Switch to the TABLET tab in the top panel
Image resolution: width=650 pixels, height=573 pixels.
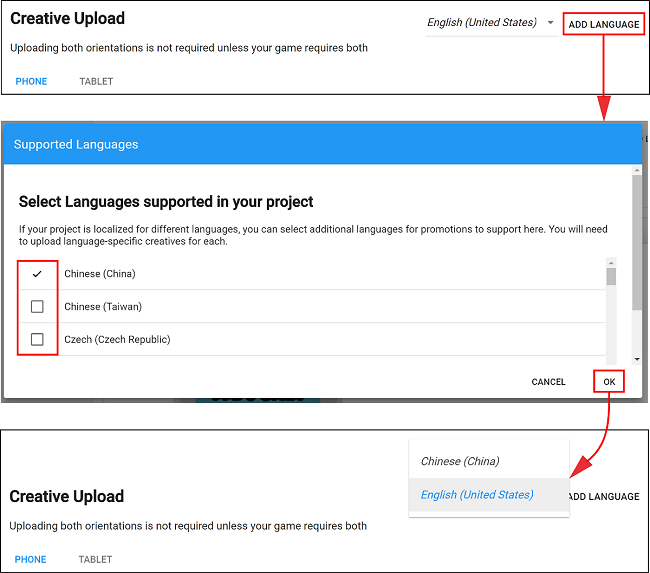click(x=96, y=81)
